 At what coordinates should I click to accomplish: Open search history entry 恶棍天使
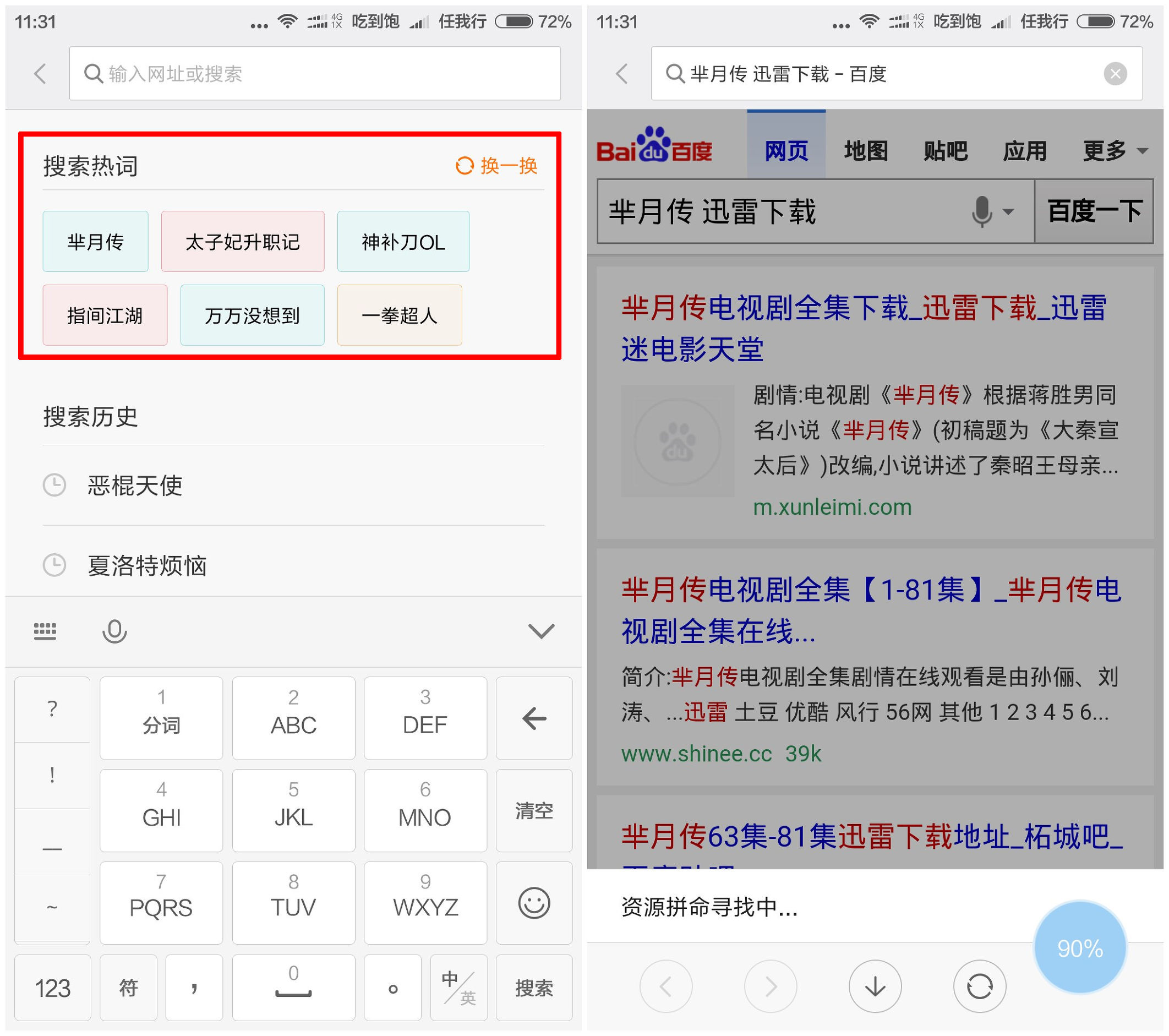(293, 486)
